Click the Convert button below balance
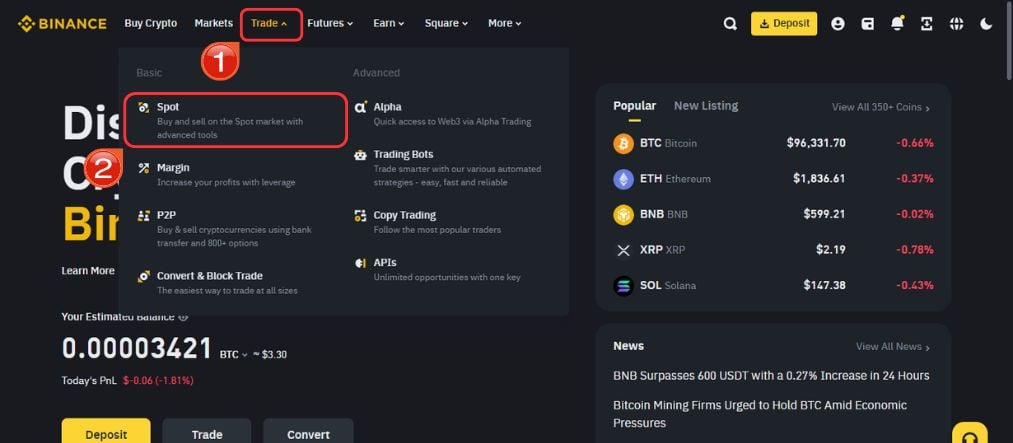Image resolution: width=1013 pixels, height=443 pixels. pos(308,431)
